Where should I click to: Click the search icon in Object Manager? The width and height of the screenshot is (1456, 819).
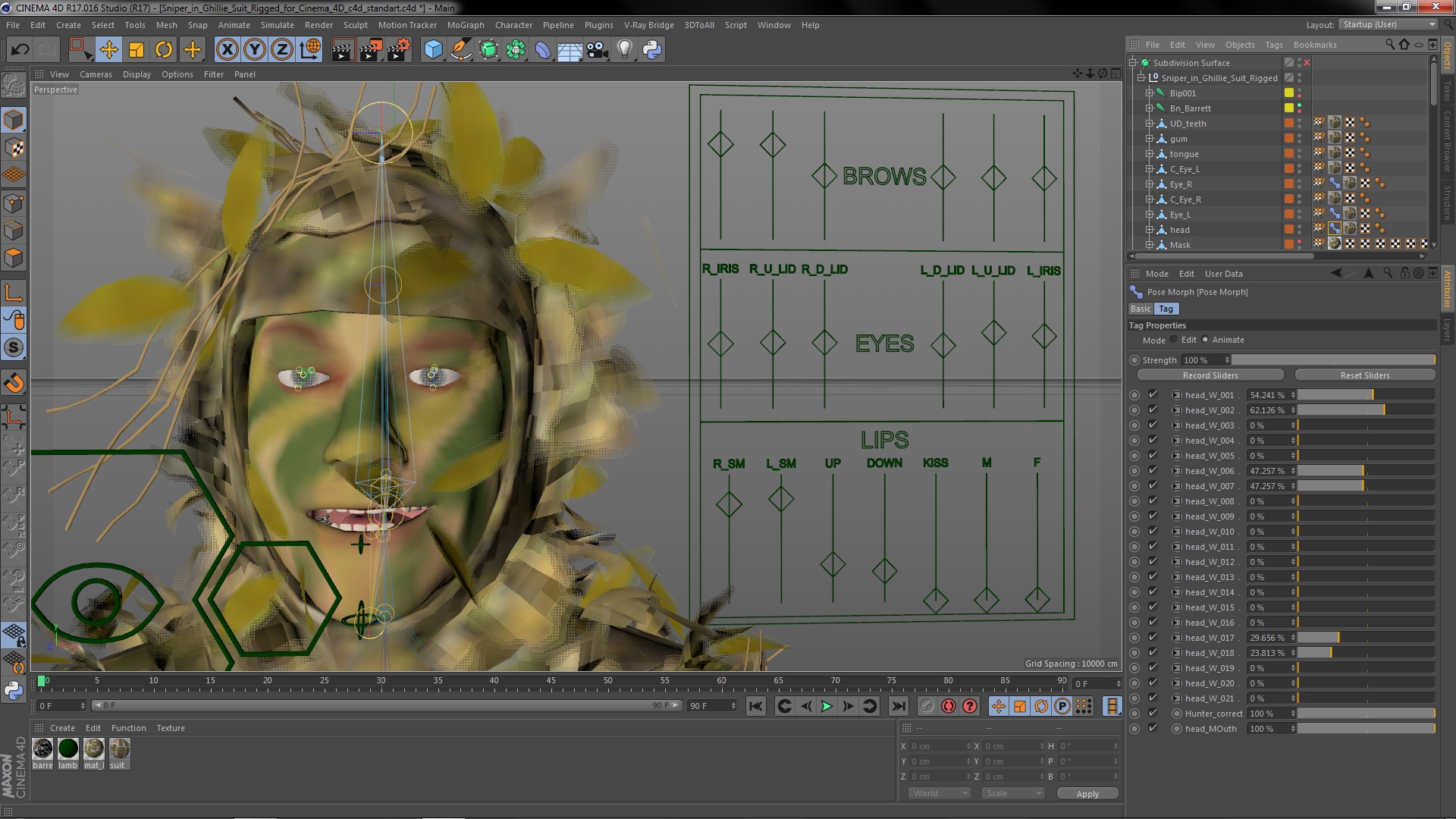(1389, 45)
